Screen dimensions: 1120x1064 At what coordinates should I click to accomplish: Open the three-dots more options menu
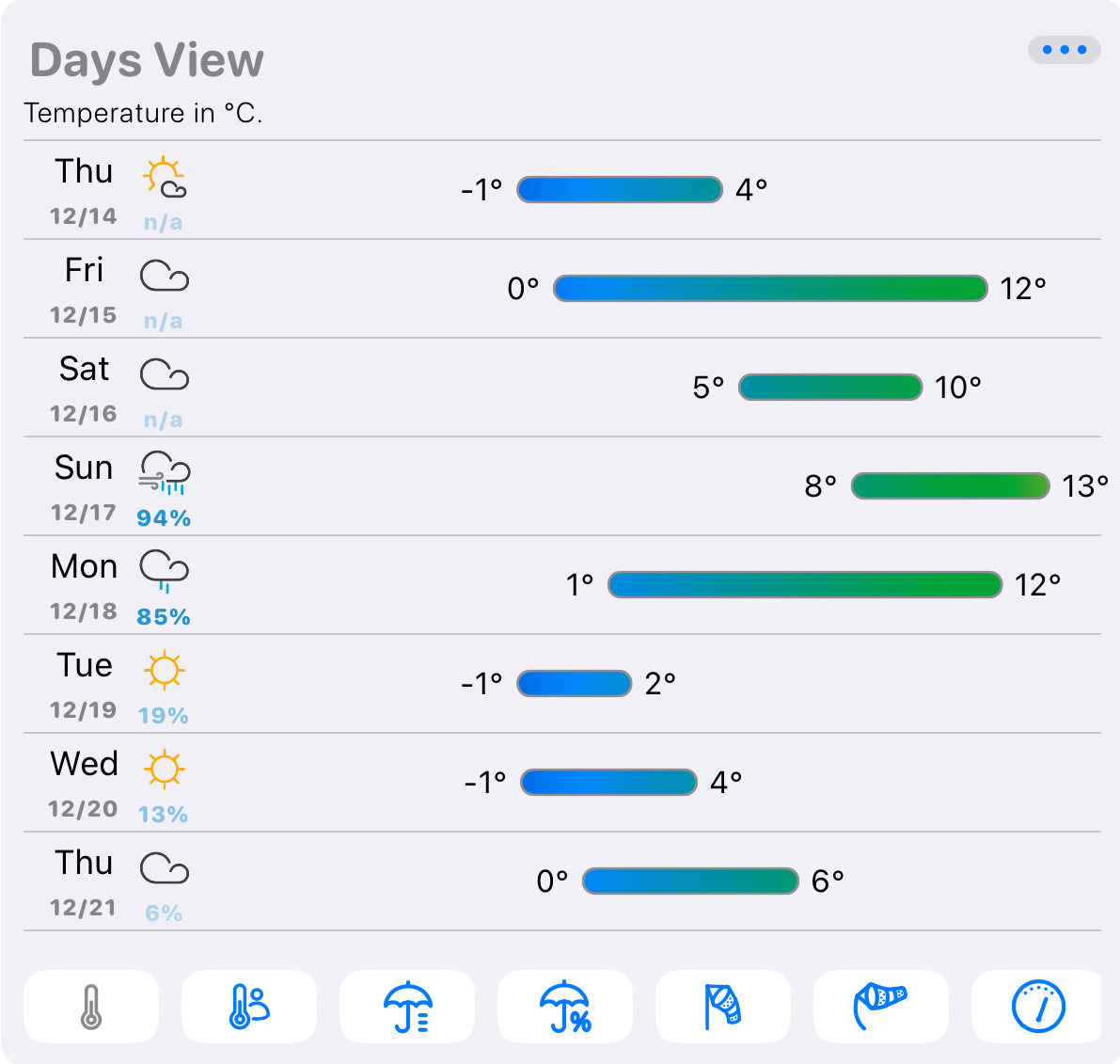click(x=1064, y=50)
